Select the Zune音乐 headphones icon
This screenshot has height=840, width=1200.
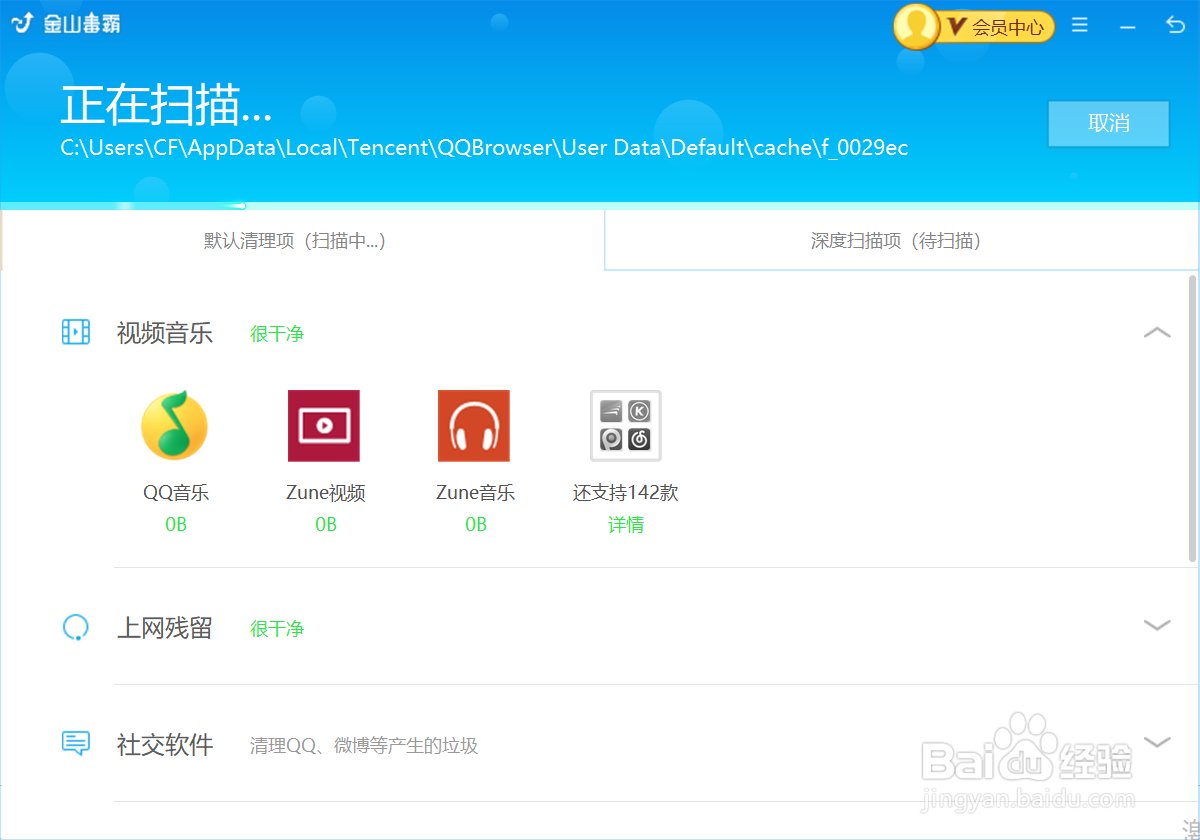(x=474, y=425)
